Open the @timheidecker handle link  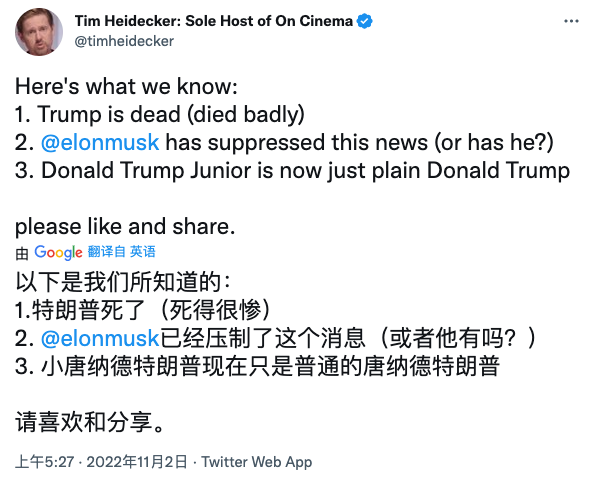click(x=124, y=41)
